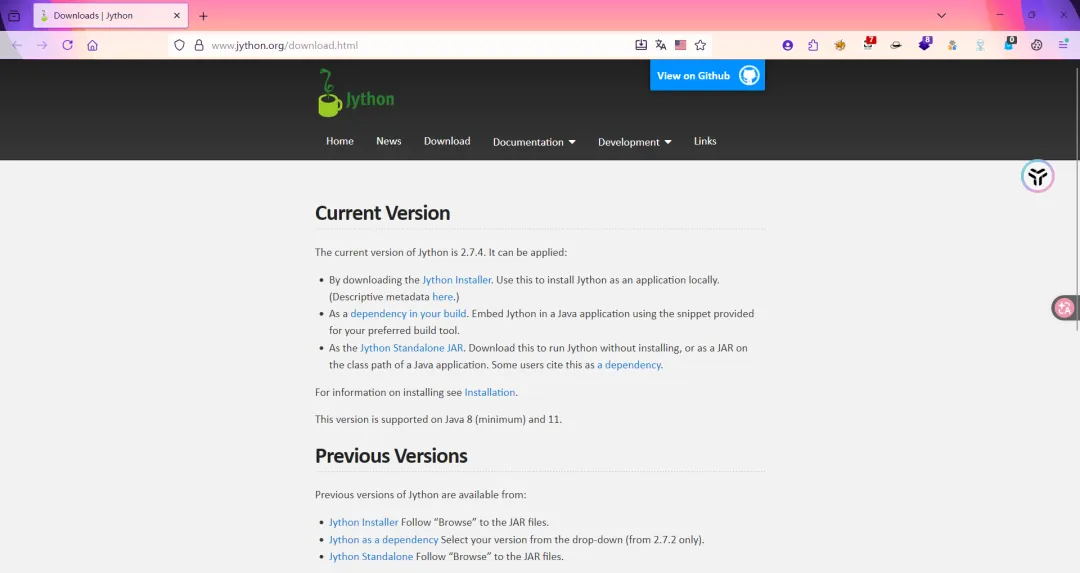Click the extension icon with 0 badge
This screenshot has height=573, width=1080.
coord(1009,45)
